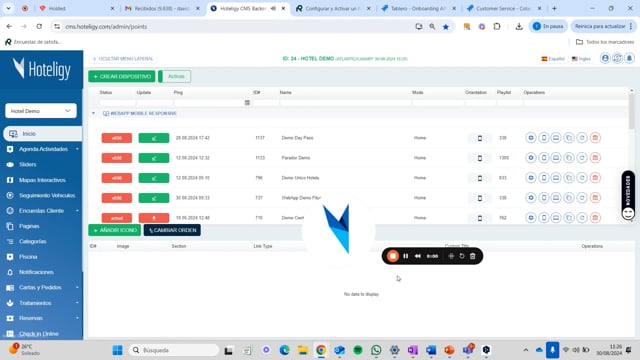Open mobile preview icon for Demo Day Pass
The image size is (640, 360).
[544, 138]
